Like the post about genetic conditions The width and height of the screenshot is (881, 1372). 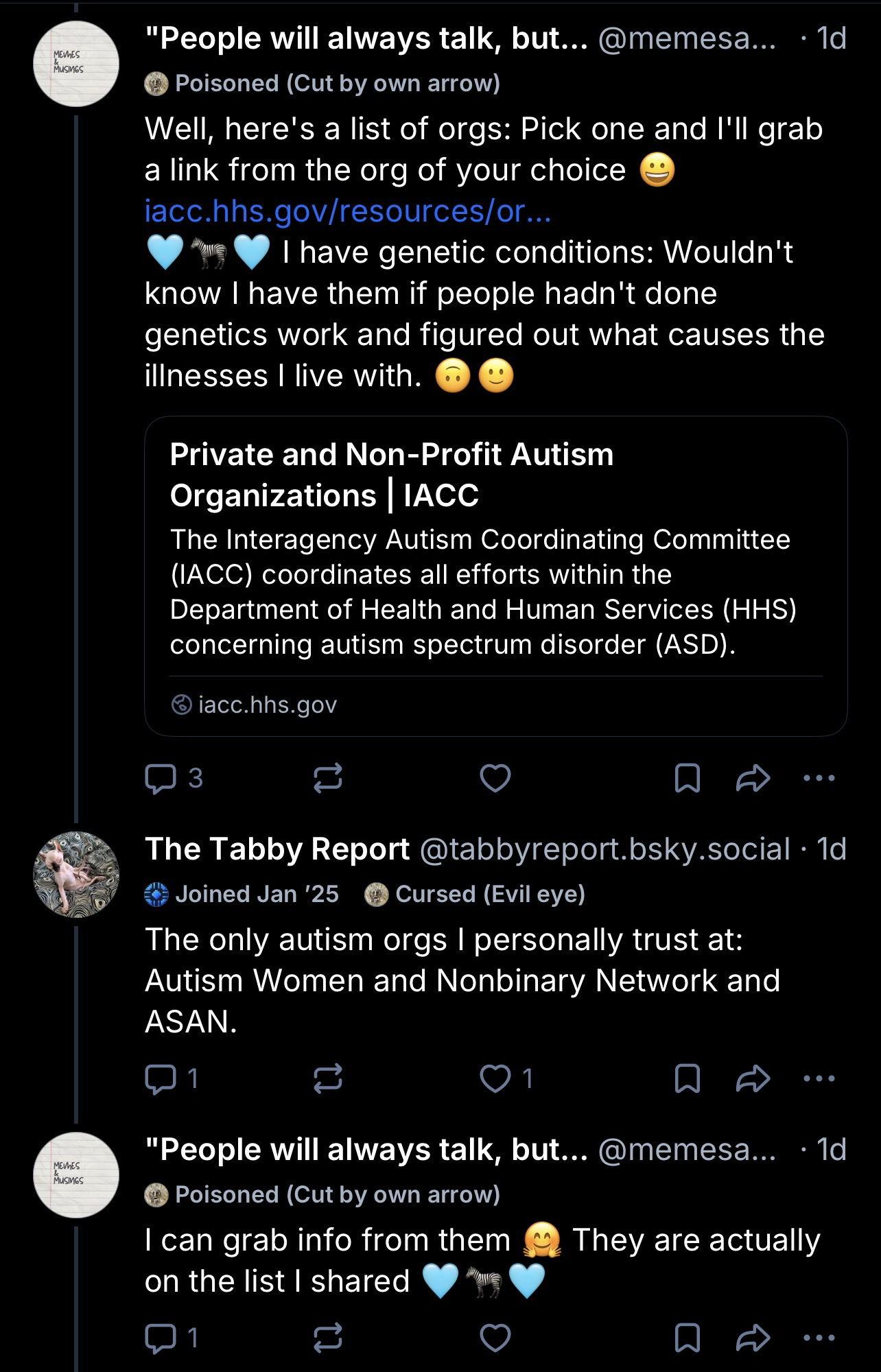pyautogui.click(x=495, y=779)
